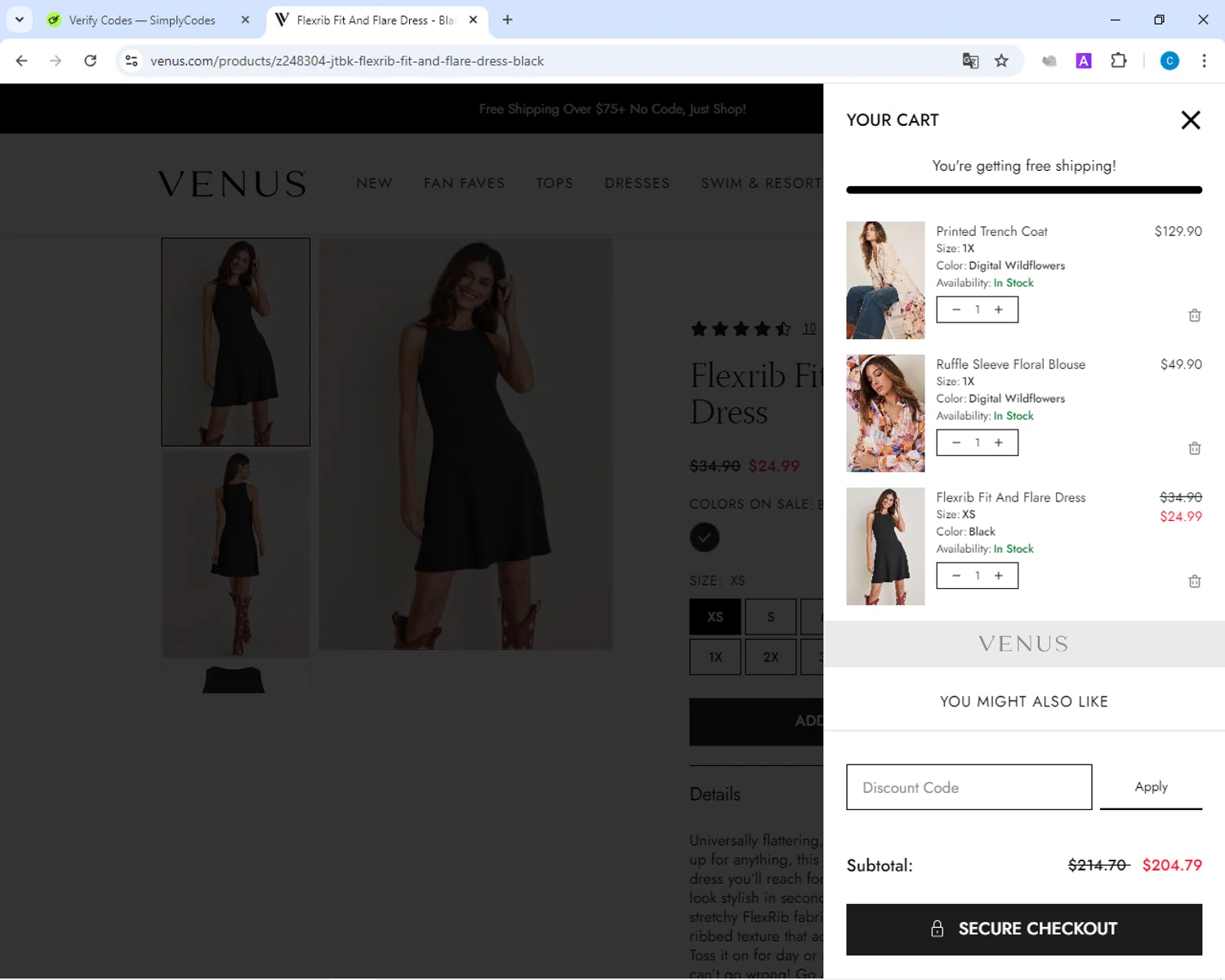Viewport: 1225px width, 980px height.
Task: Select size 2X
Action: pos(771,657)
